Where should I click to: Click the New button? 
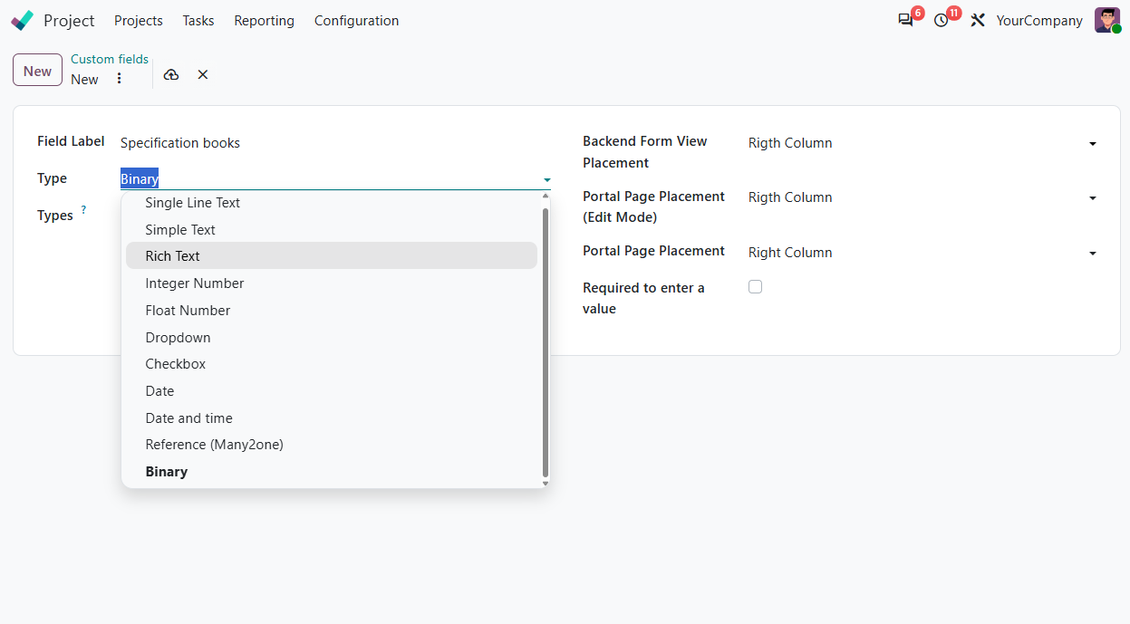pos(37,71)
